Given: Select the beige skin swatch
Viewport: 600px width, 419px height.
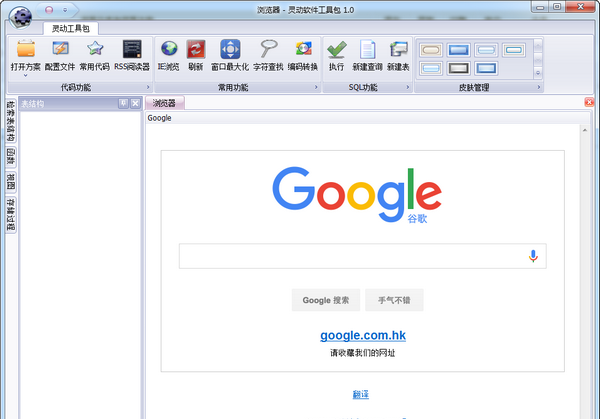Looking at the screenshot, I should (431, 50).
